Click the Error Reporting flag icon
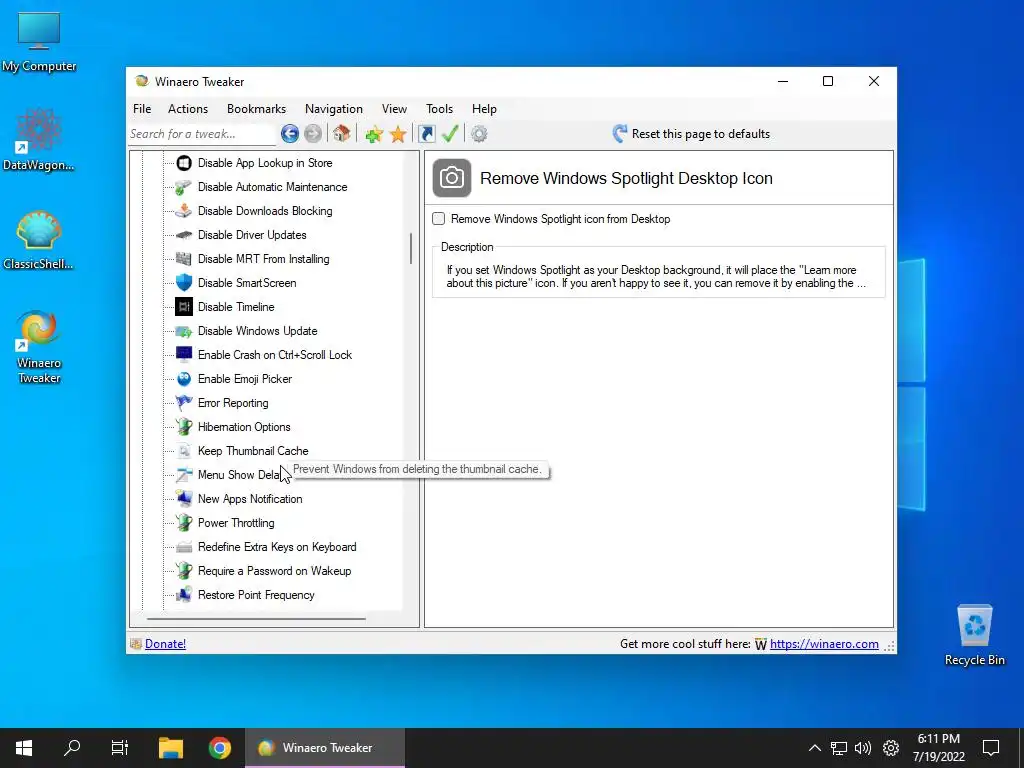The height and width of the screenshot is (768, 1024). point(184,403)
